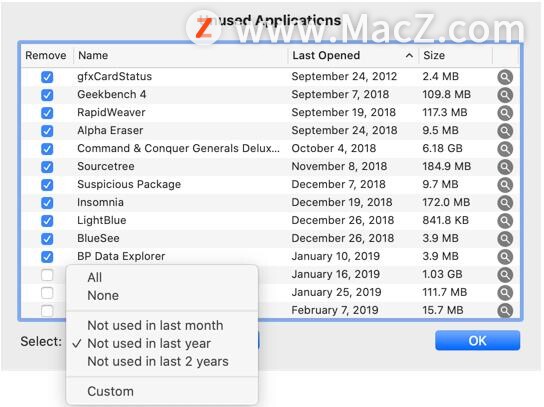Show RapidWeaver in Finder via magnifier
This screenshot has width=544, height=407.
tap(505, 113)
